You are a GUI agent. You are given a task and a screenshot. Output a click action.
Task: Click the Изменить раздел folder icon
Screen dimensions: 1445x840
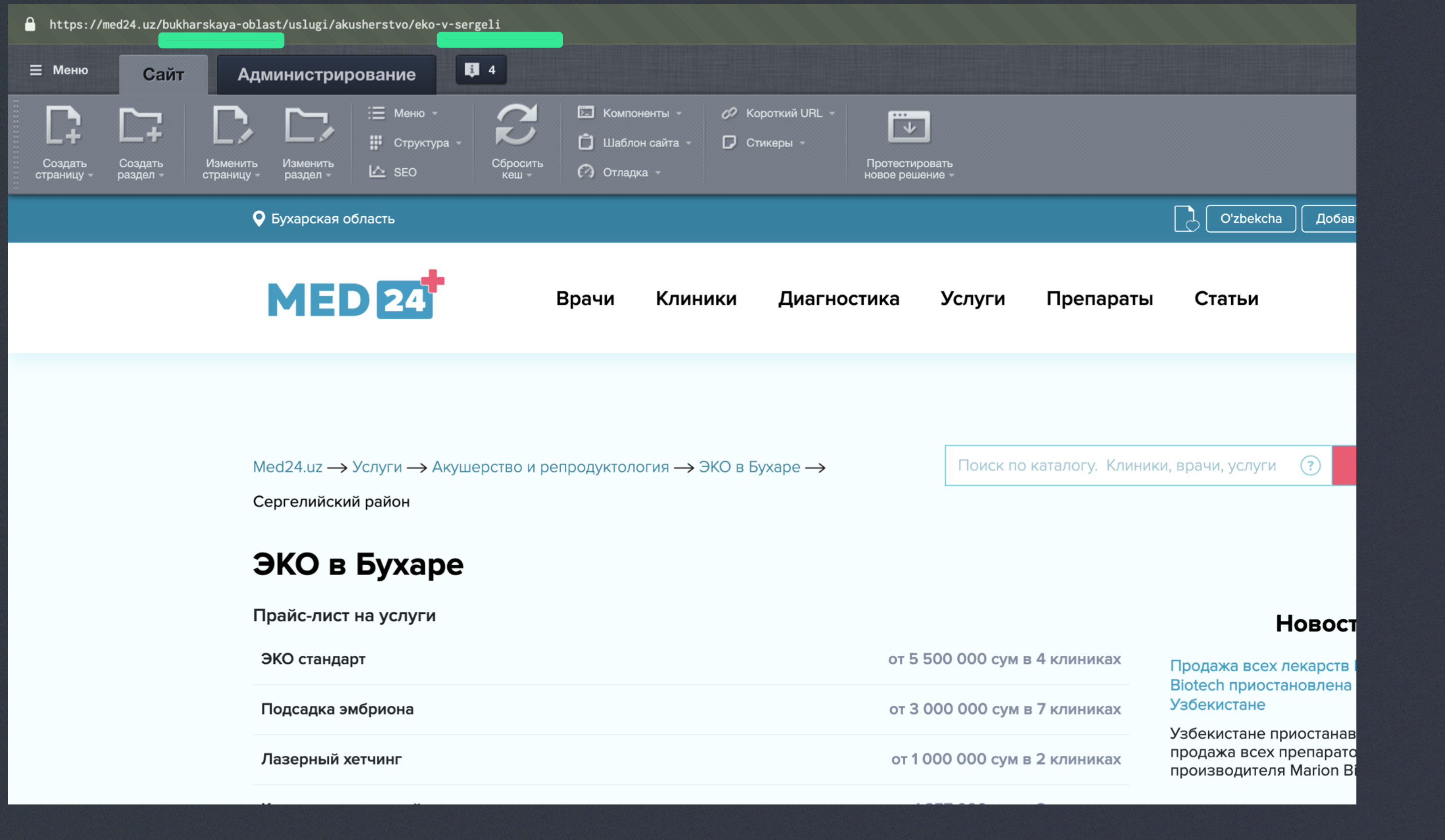308,125
